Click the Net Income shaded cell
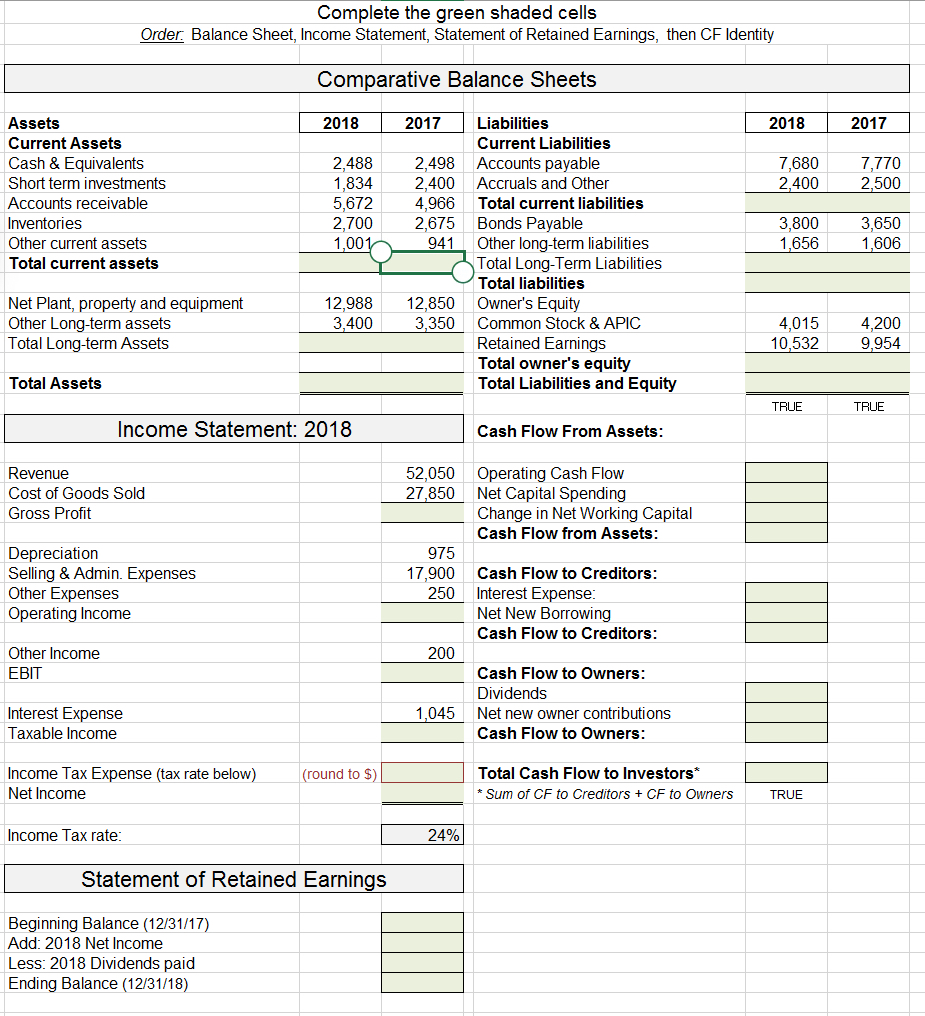Screen dimensions: 925x1016 pos(420,793)
